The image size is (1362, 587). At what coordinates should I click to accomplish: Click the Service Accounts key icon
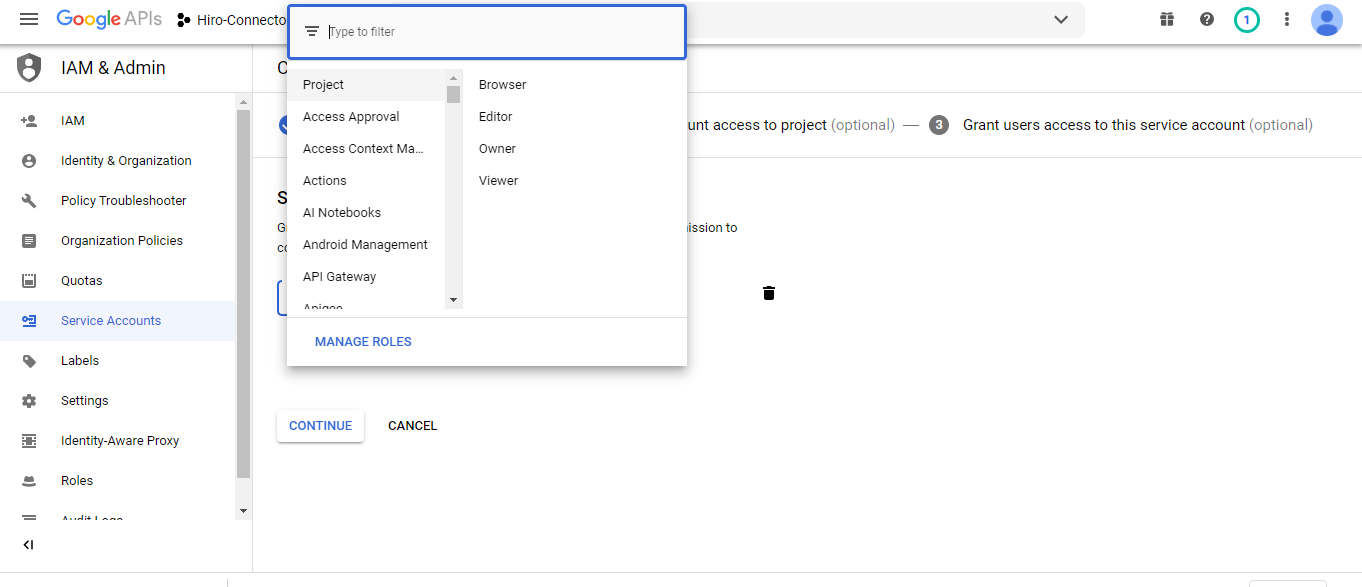29,321
